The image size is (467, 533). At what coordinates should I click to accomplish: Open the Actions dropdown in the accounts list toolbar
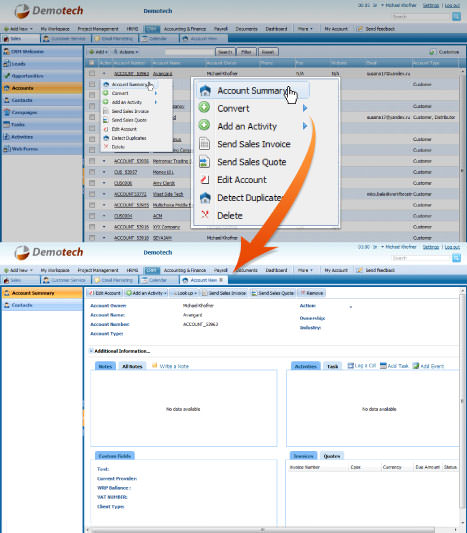(126, 52)
